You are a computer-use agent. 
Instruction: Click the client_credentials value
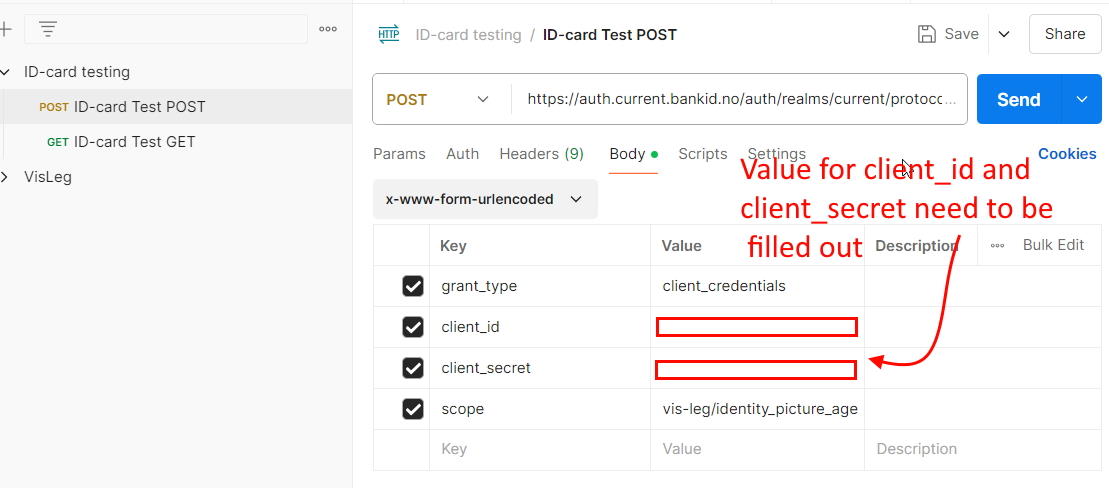coord(724,286)
